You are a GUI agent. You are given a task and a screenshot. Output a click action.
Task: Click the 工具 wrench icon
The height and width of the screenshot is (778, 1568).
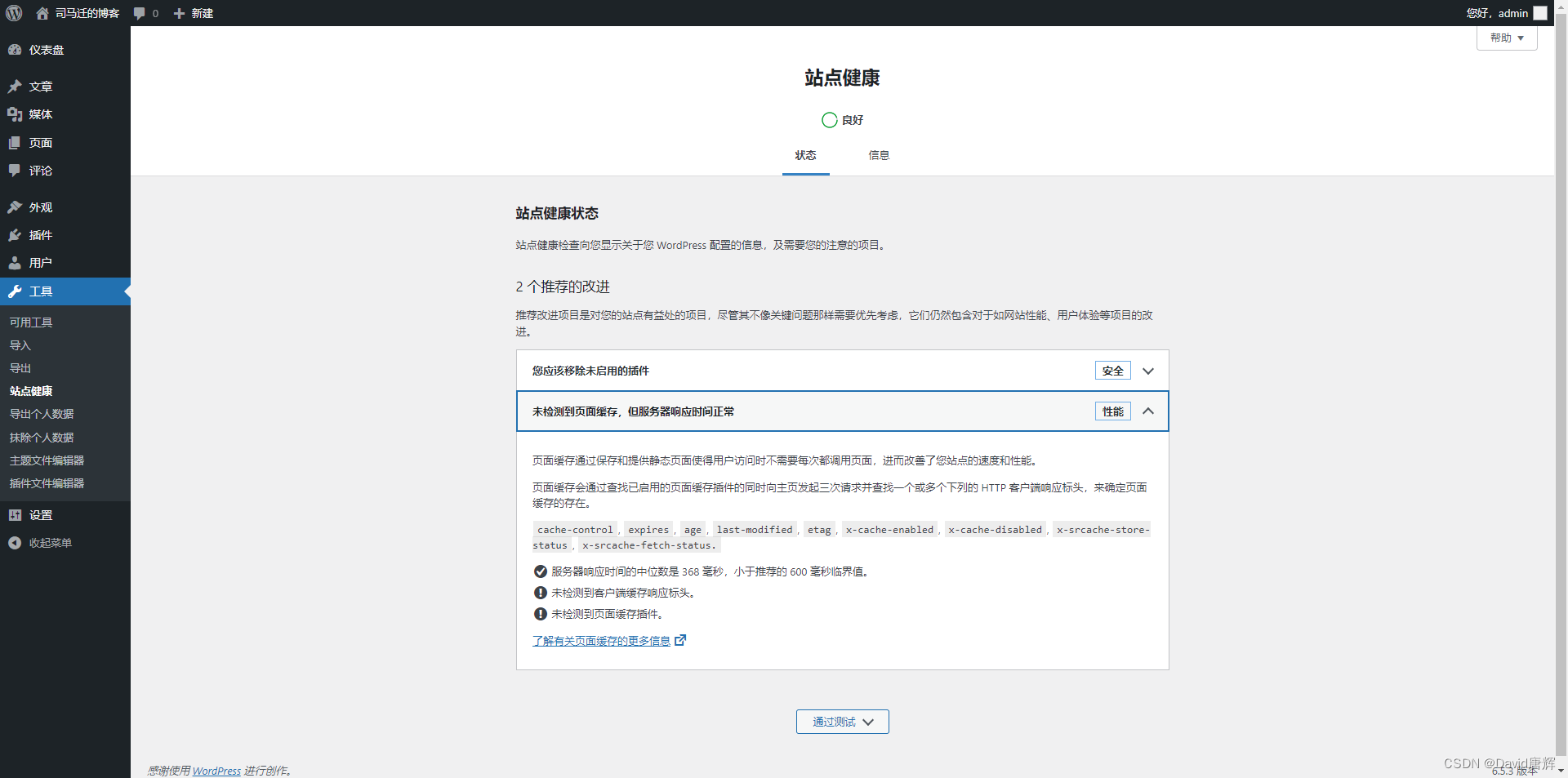click(x=15, y=291)
